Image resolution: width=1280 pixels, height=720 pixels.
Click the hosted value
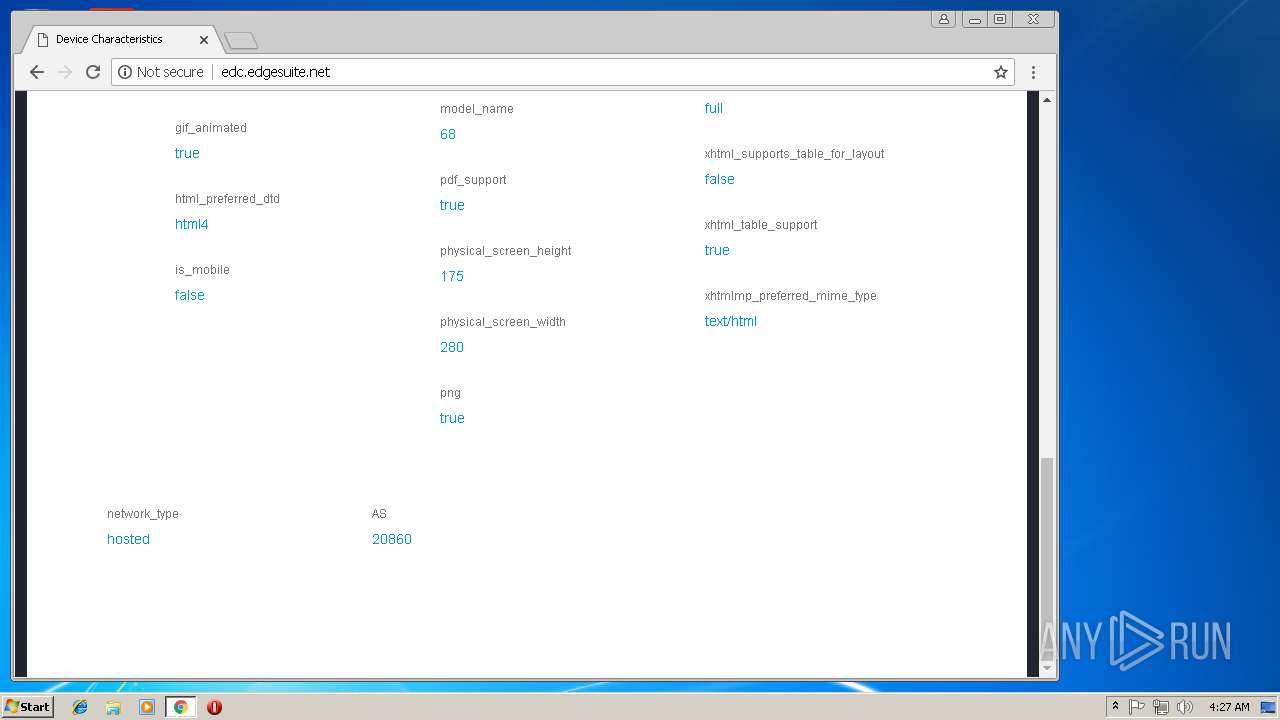pyautogui.click(x=128, y=539)
